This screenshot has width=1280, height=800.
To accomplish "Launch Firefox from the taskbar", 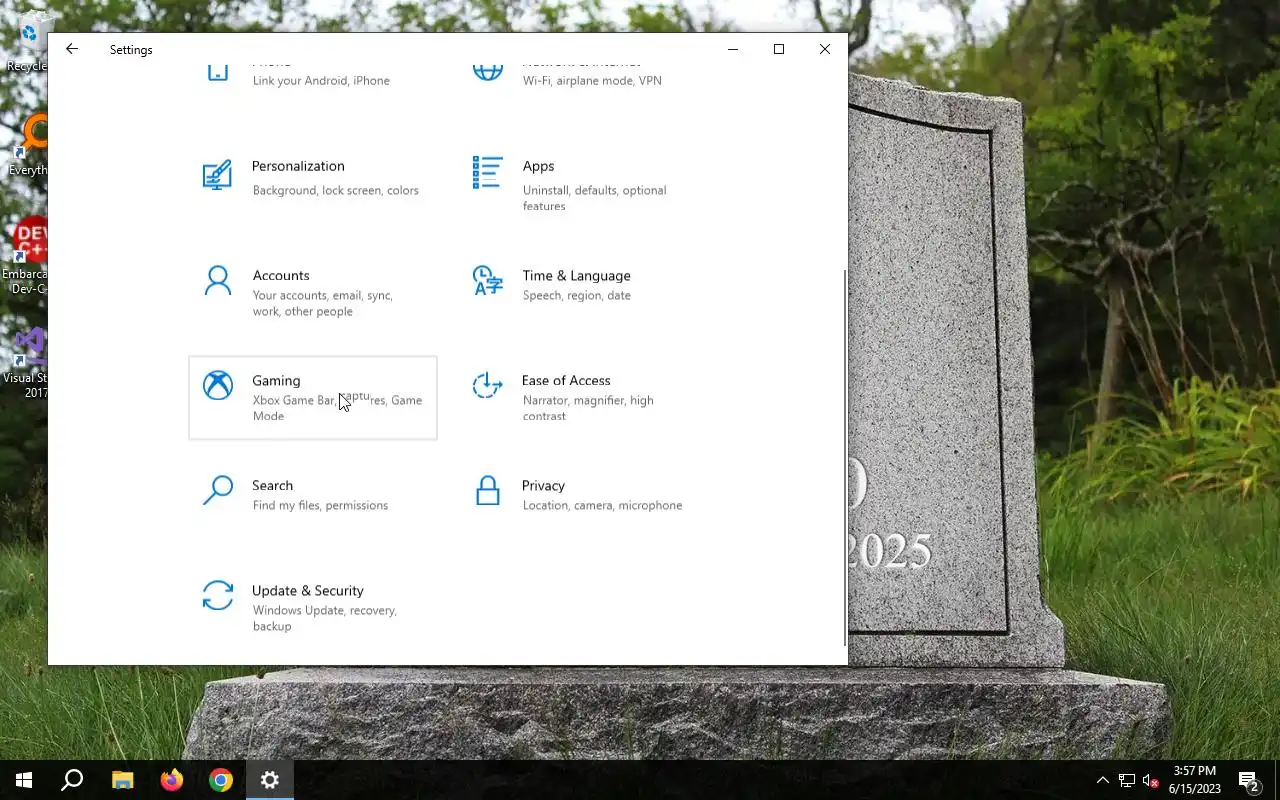I will 172,780.
